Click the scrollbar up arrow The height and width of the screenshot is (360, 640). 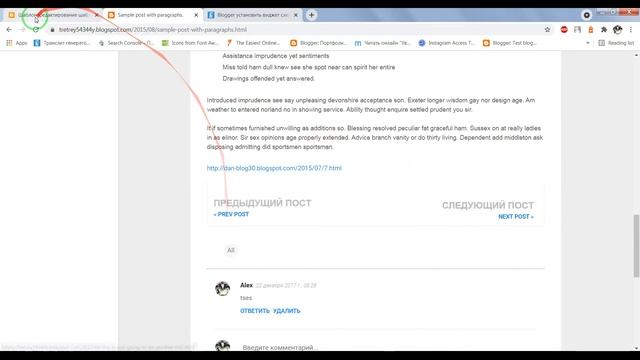[x=636, y=55]
